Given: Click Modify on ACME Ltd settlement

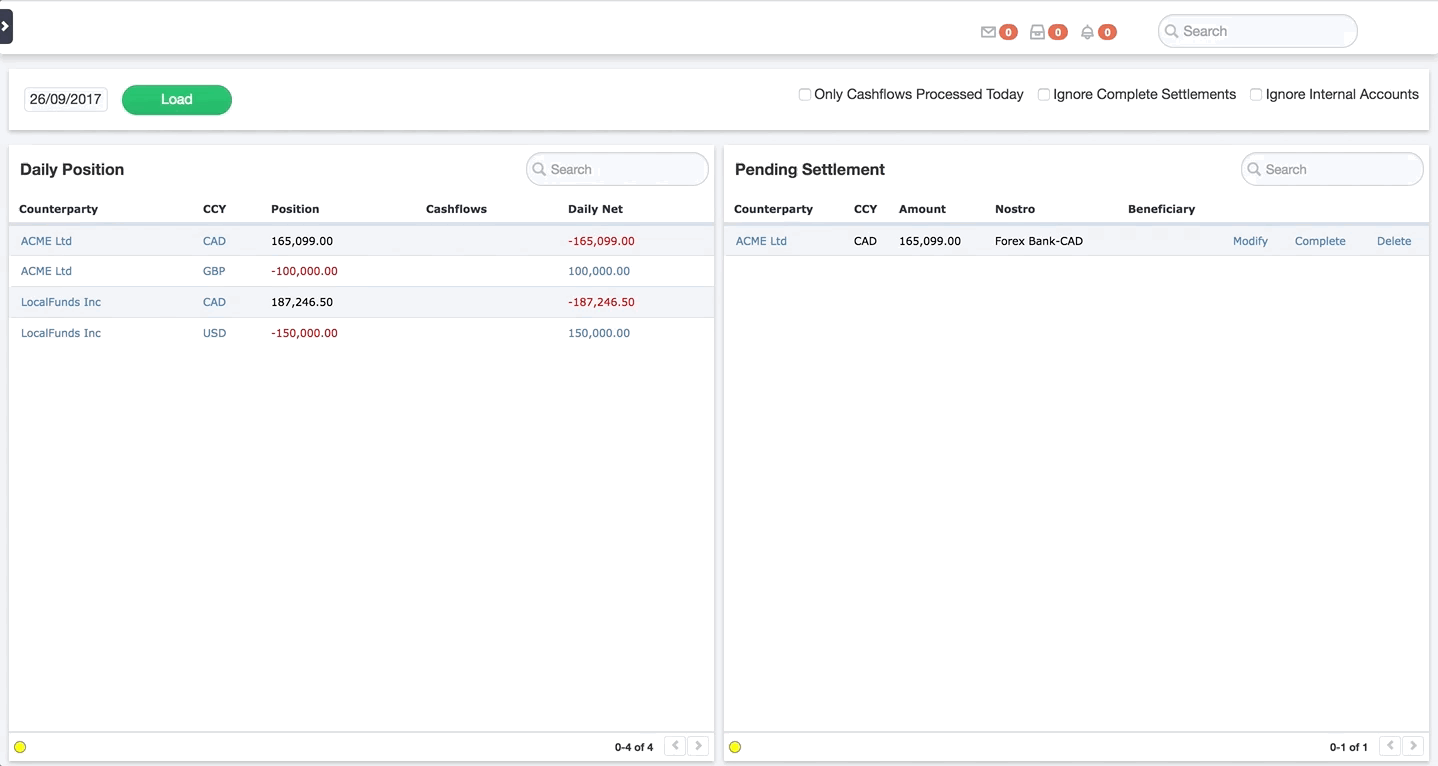Looking at the screenshot, I should click(x=1250, y=241).
